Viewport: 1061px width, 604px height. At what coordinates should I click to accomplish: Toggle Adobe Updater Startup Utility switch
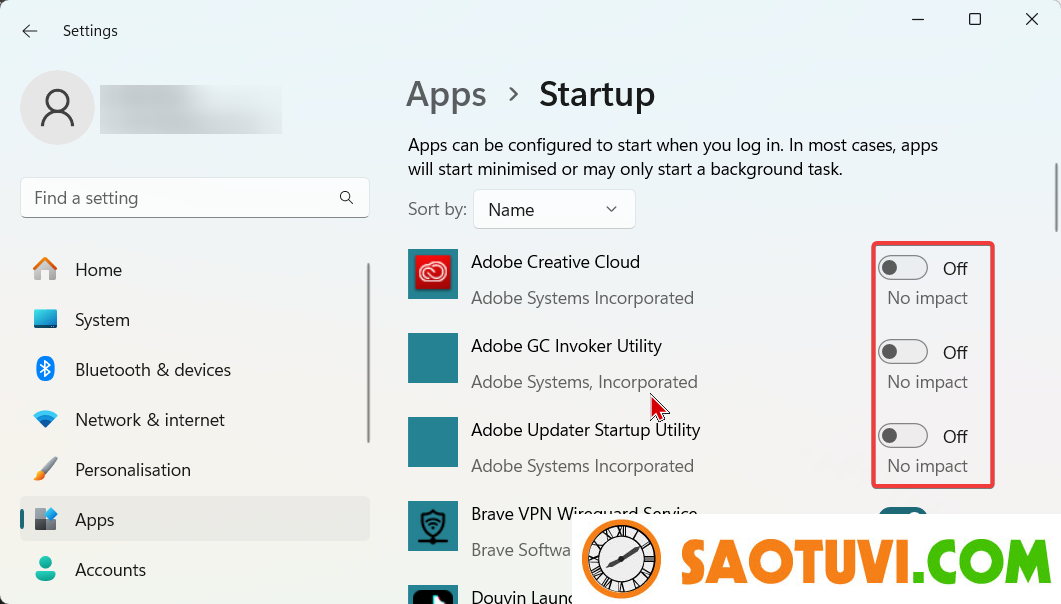click(903, 436)
